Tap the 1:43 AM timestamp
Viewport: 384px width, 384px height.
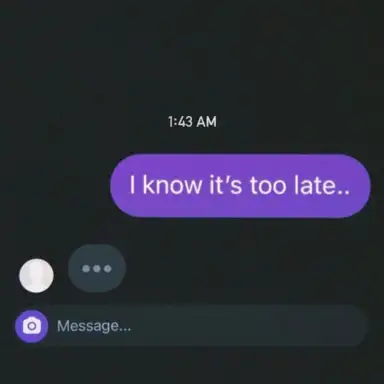pos(193,122)
